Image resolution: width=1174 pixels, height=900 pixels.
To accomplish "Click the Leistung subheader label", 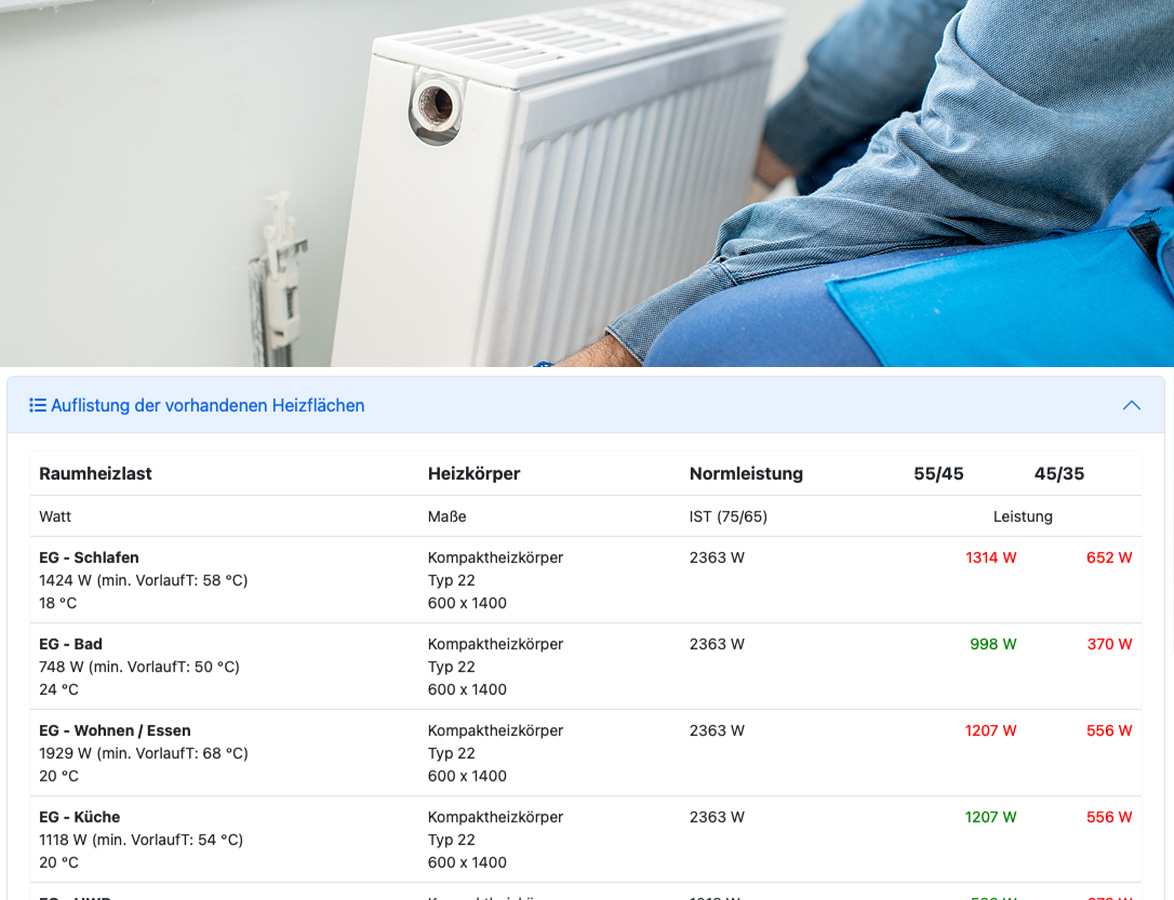I will [1022, 517].
